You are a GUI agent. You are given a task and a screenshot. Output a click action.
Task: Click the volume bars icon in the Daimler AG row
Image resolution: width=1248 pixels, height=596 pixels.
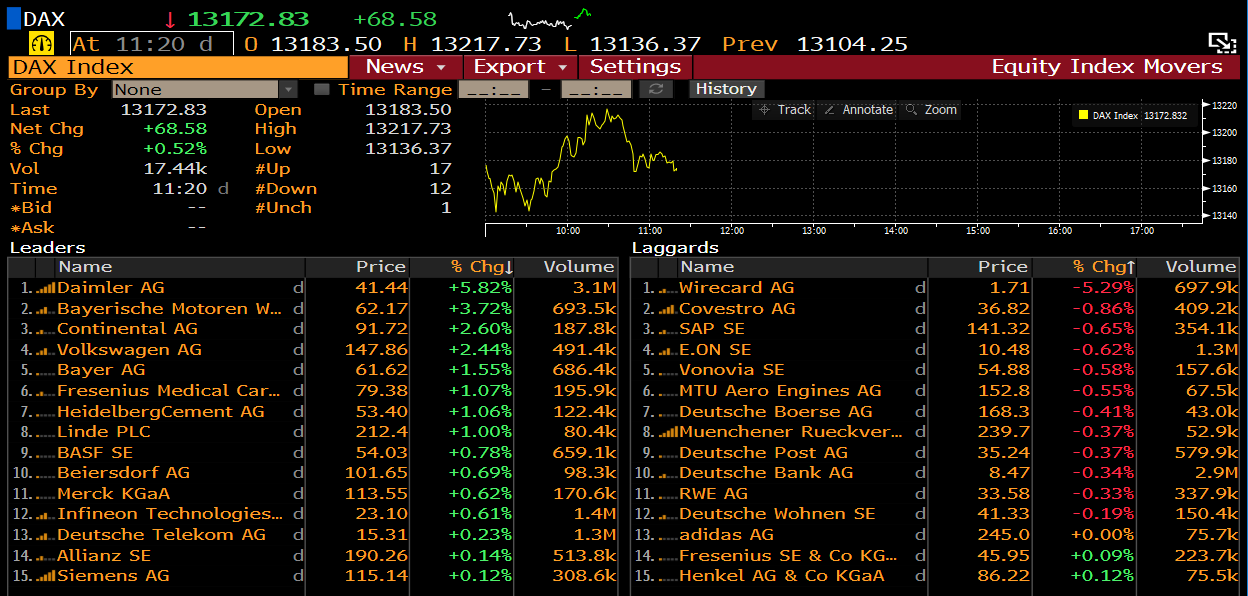coord(46,288)
